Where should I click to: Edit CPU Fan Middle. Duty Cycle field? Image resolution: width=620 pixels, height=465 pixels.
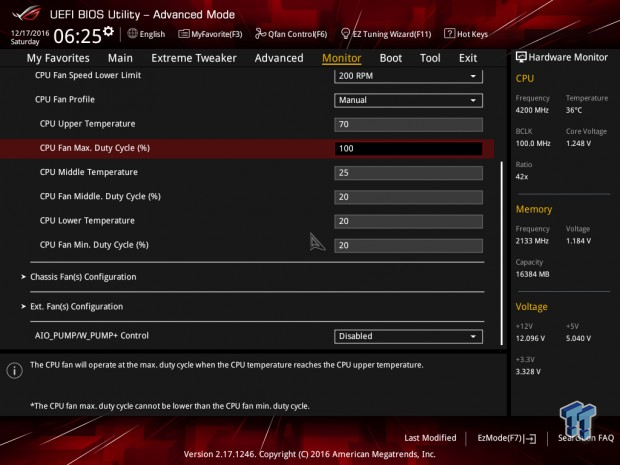408,197
